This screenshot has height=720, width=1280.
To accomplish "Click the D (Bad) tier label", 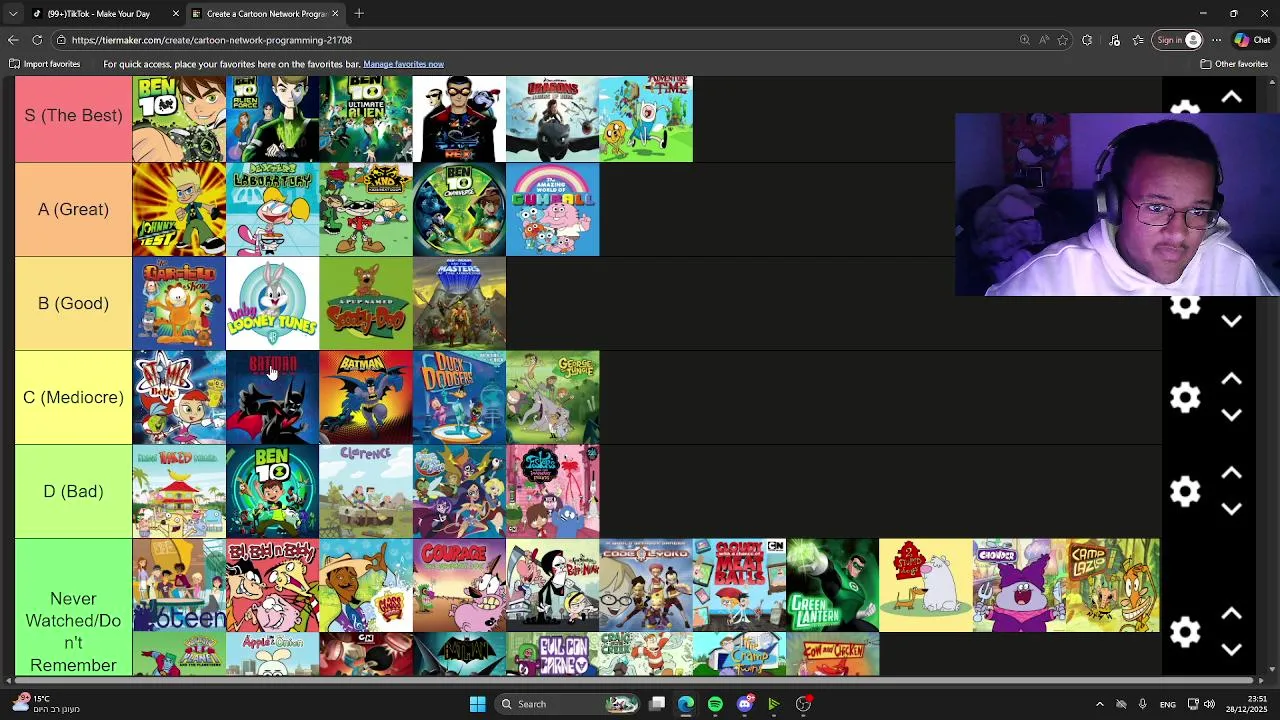I will tap(73, 491).
